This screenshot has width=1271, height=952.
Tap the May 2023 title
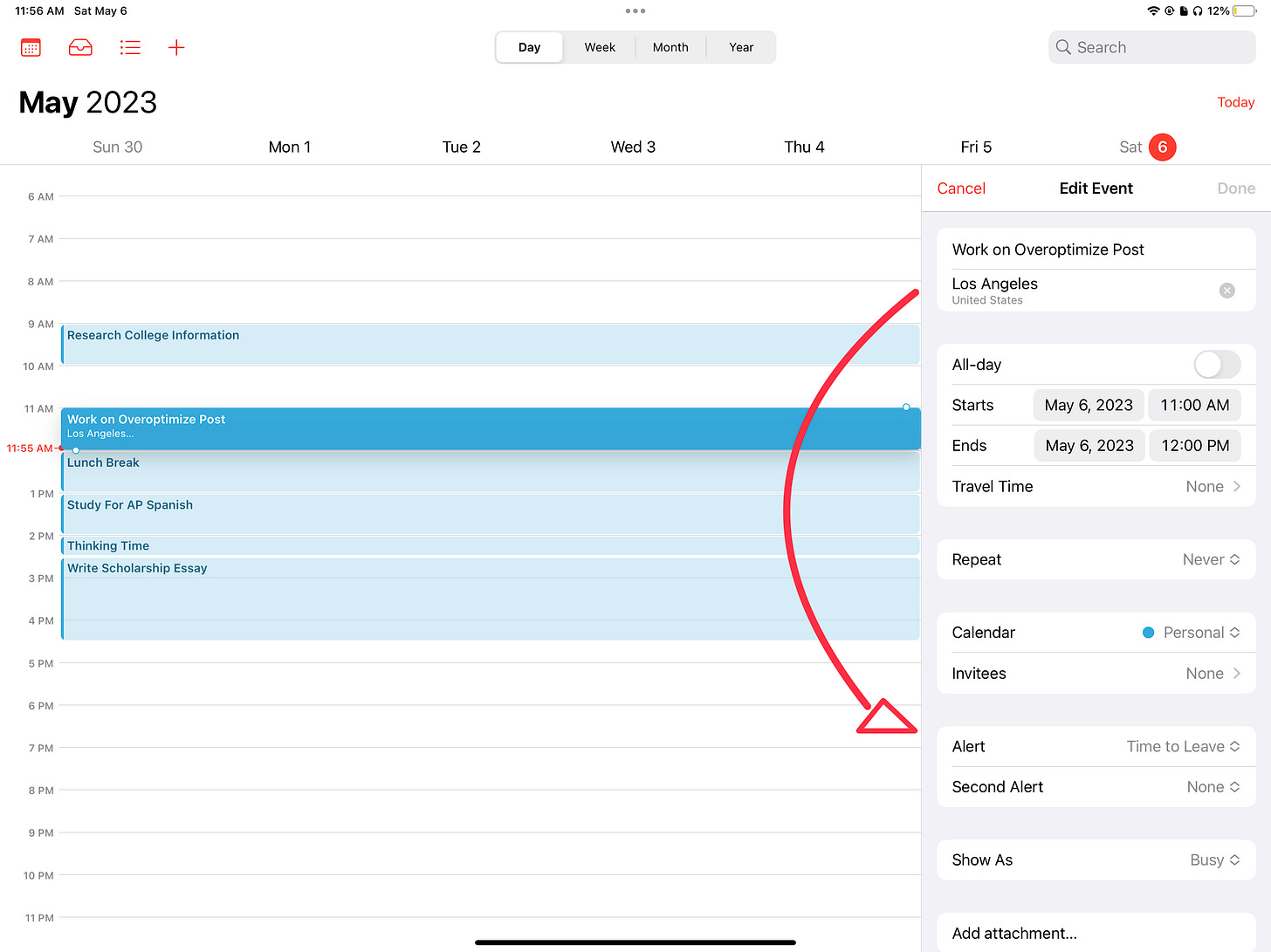pyautogui.click(x=88, y=103)
